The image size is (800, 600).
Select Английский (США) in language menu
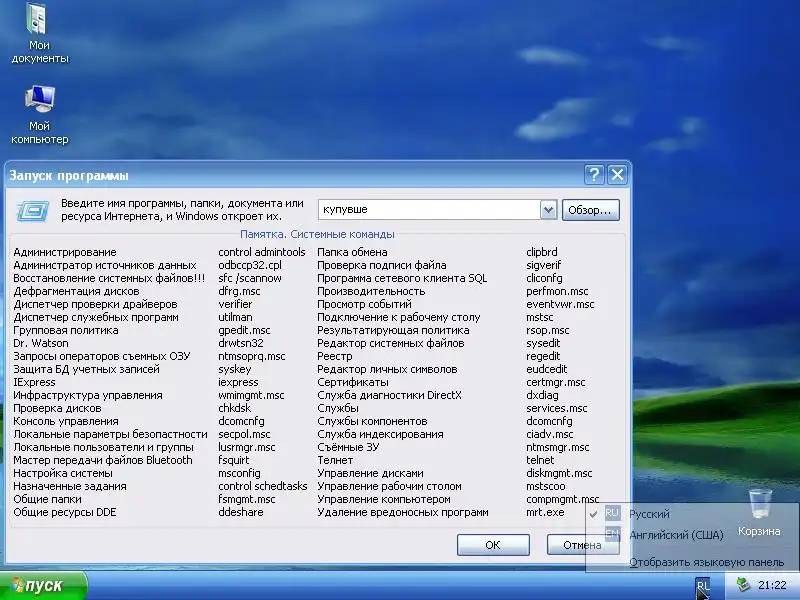coord(677,535)
